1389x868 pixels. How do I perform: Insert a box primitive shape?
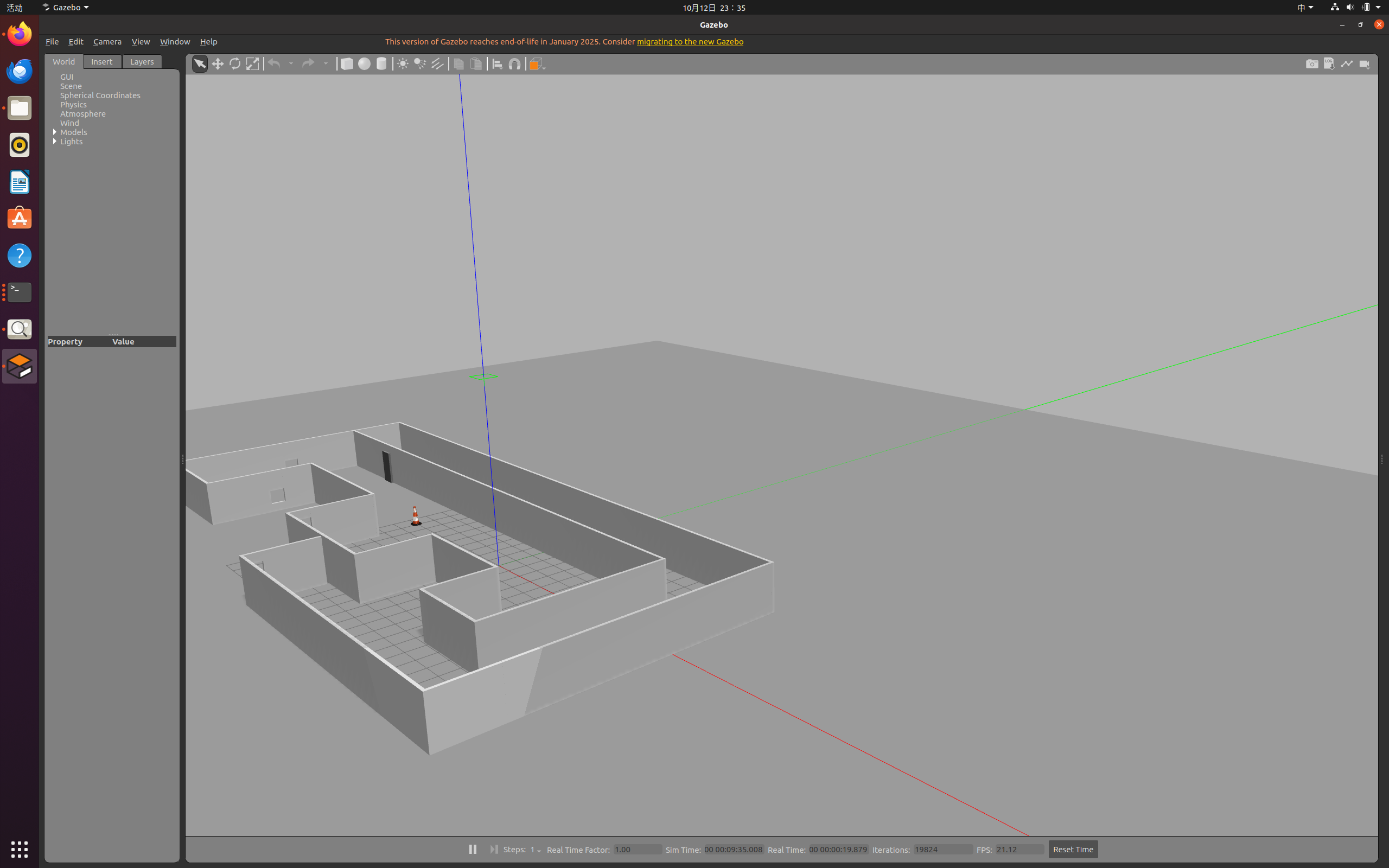347,63
